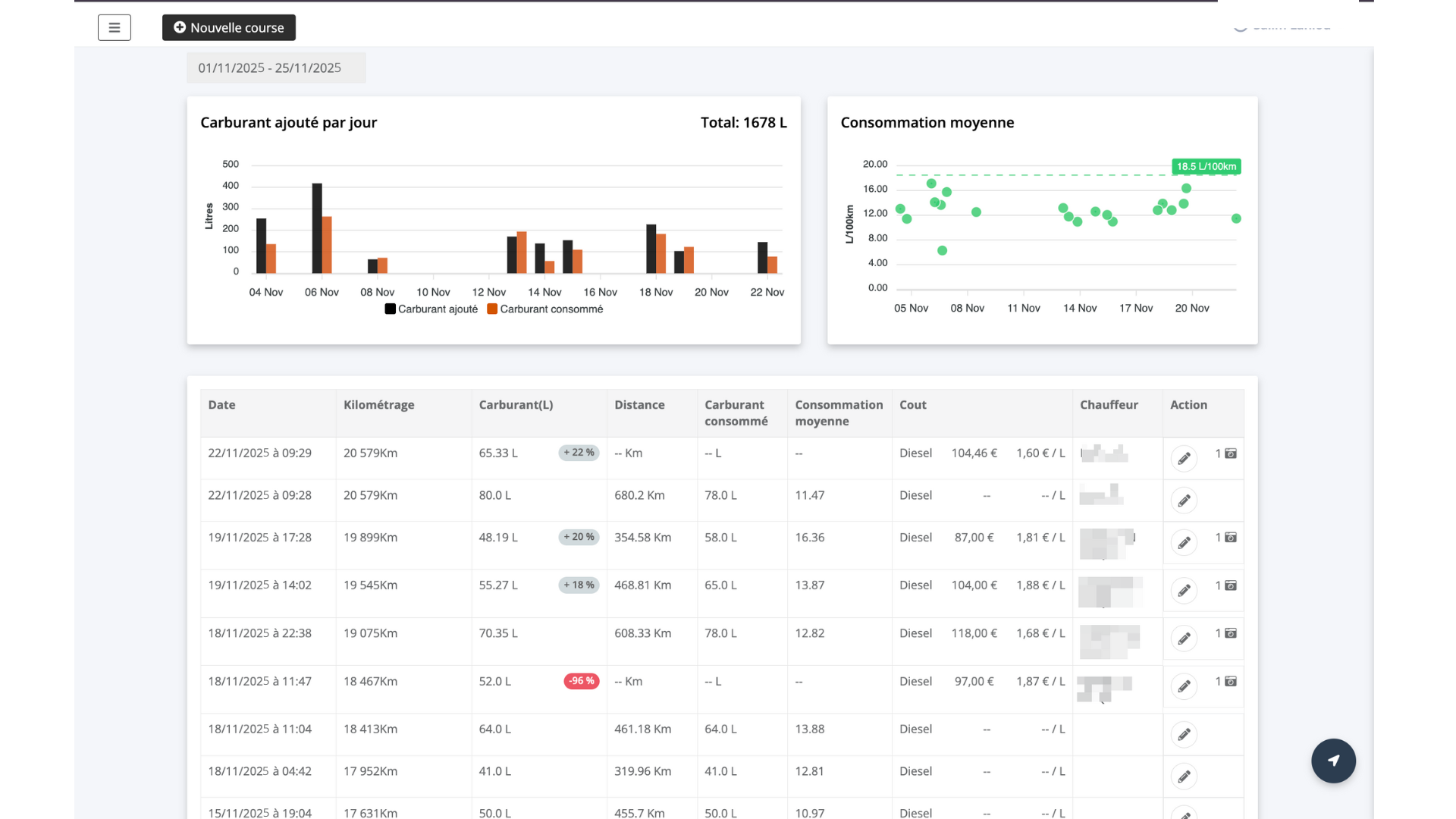View camera attachment on 19/11/2025 14:02 row
The image size is (1456, 819).
(1230, 585)
